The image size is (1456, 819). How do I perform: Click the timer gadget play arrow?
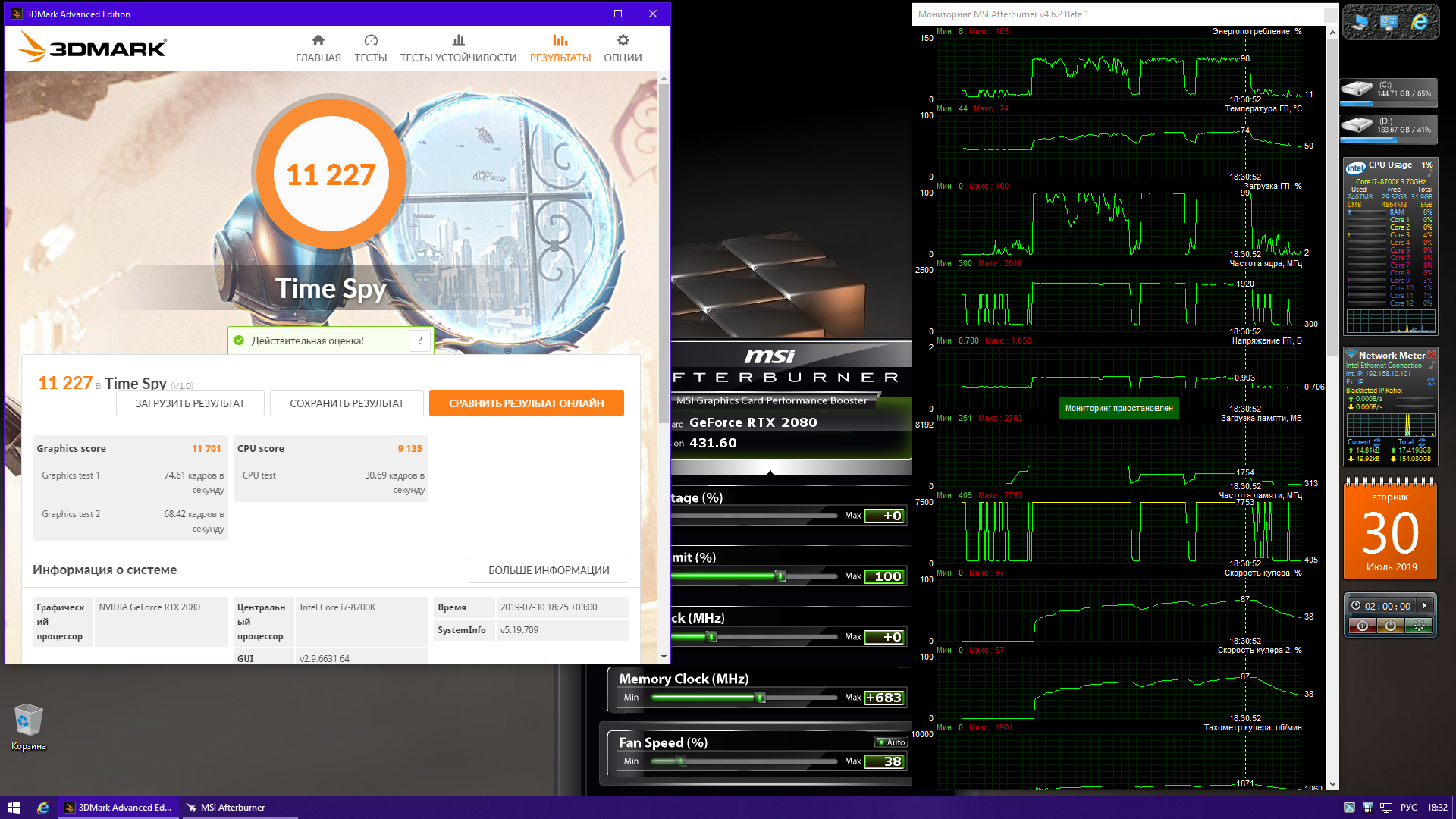[1425, 606]
